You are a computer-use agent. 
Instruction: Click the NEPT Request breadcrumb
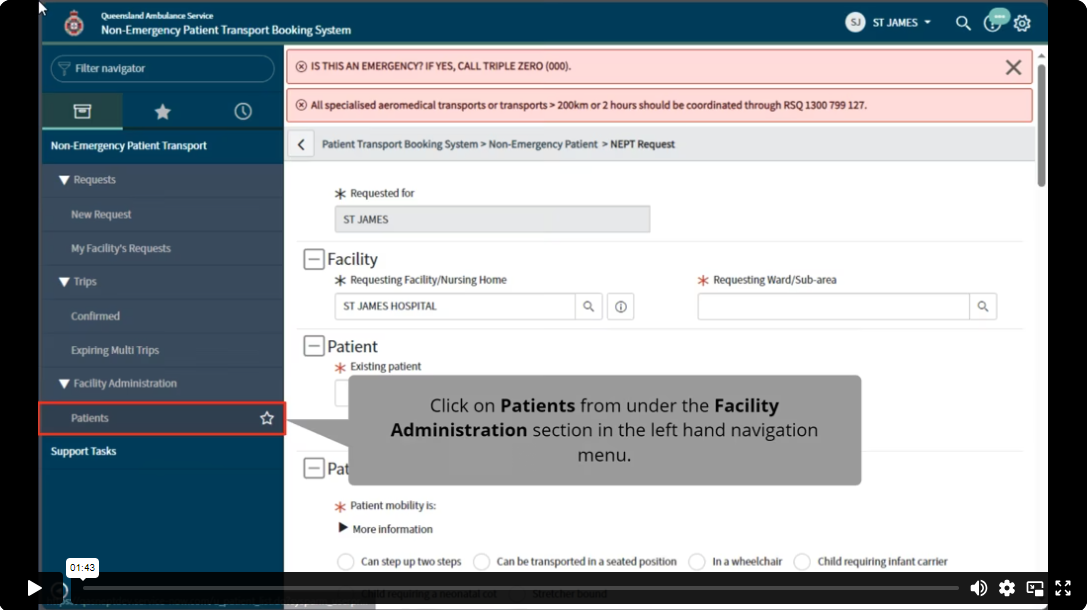click(642, 144)
